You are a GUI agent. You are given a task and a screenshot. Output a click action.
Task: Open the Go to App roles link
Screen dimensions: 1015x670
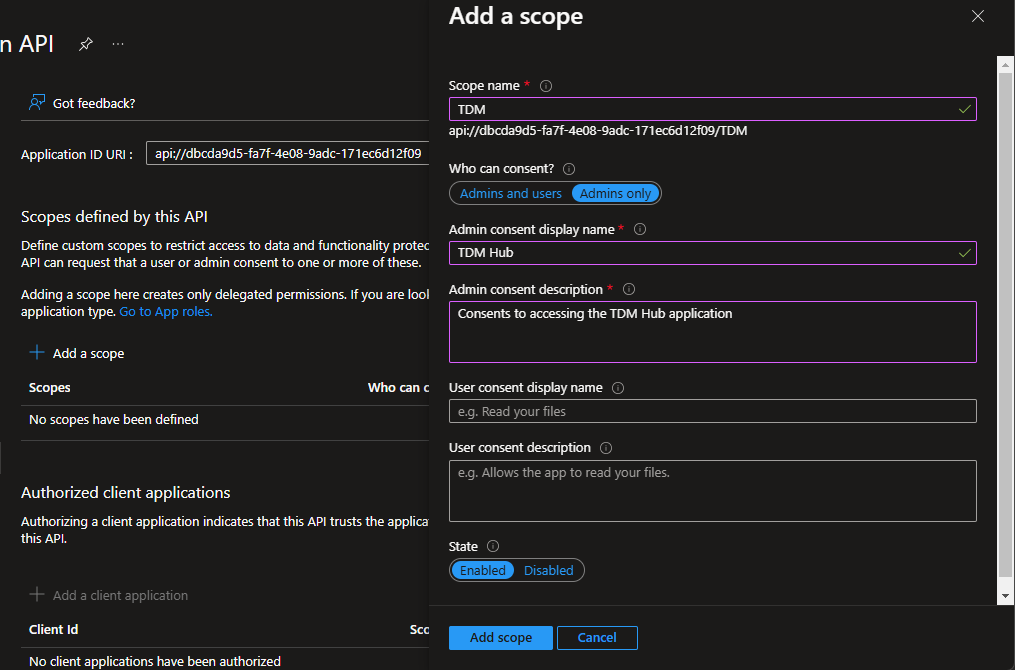[x=166, y=311]
